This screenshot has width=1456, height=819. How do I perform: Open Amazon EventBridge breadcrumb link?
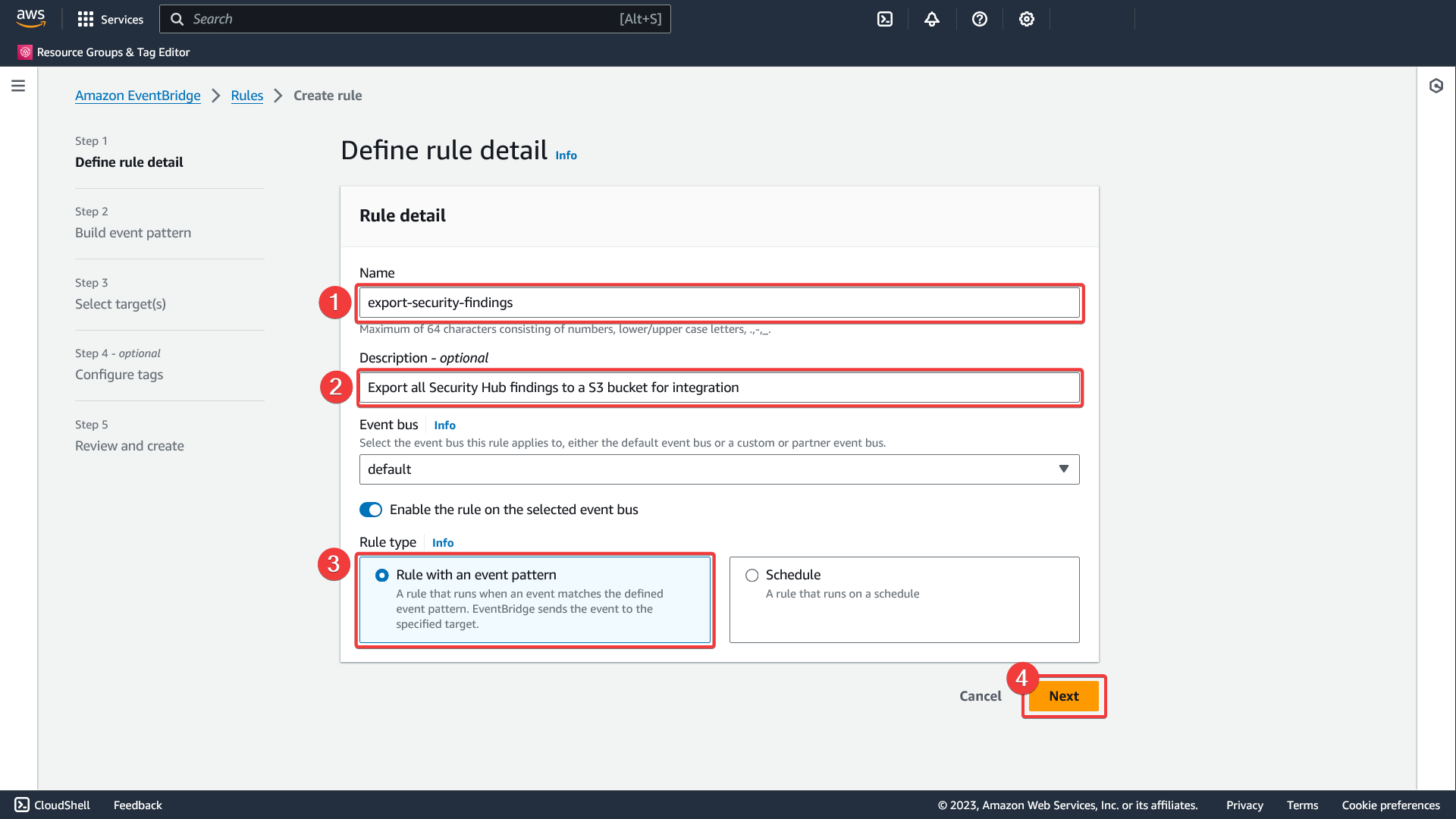click(138, 96)
